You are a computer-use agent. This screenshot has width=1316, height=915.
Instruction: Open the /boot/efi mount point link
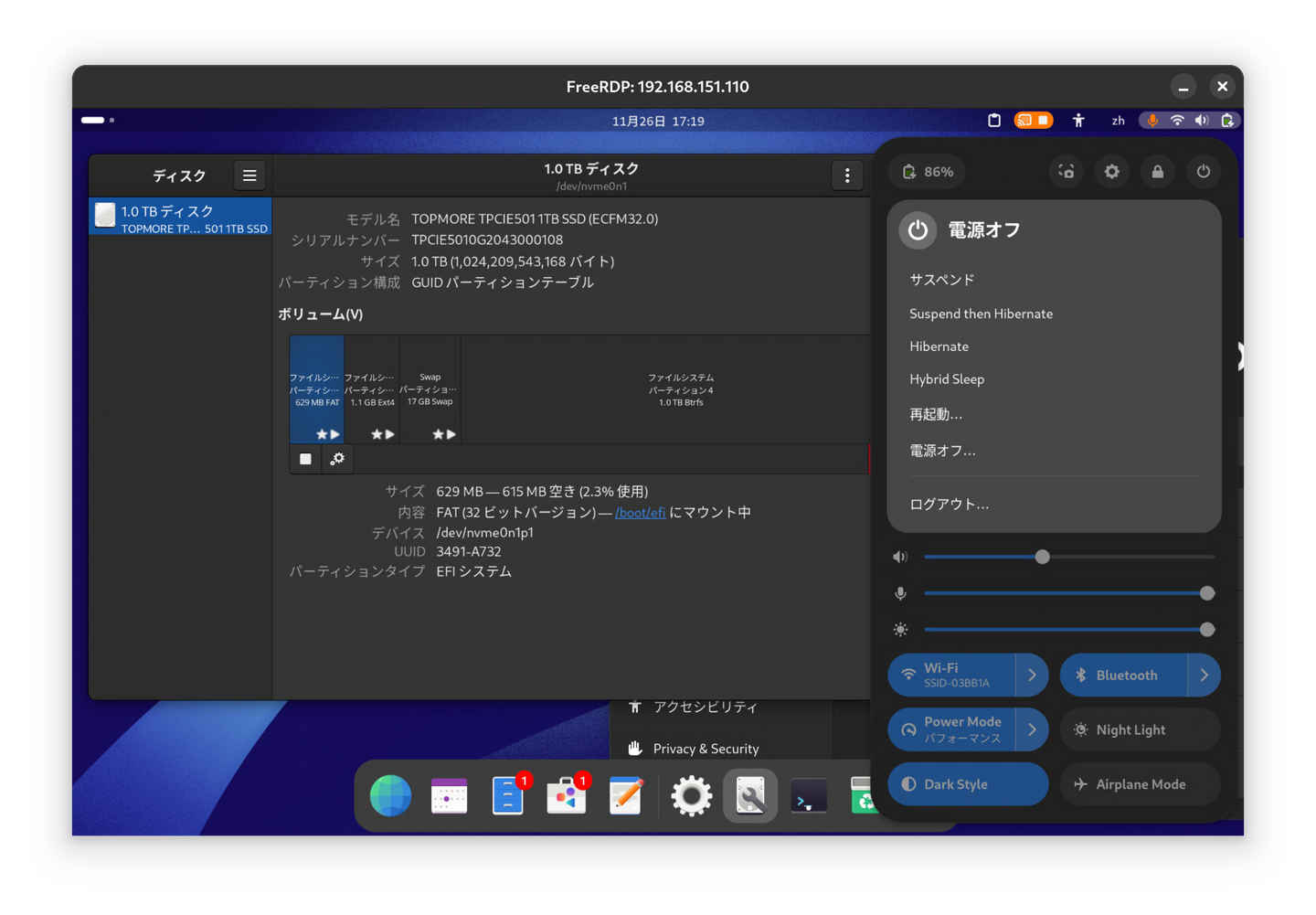point(640,513)
